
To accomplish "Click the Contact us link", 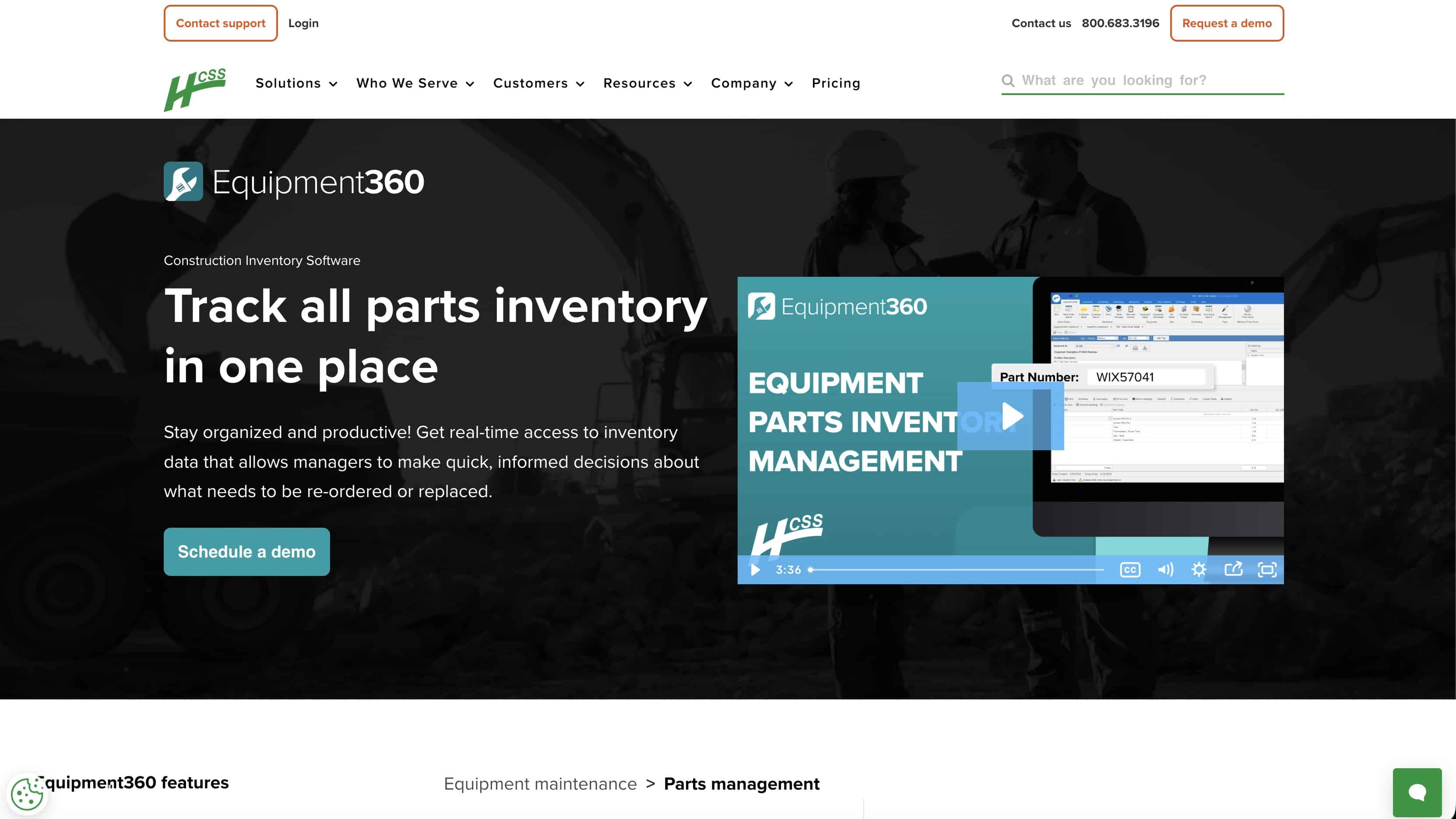I will pos(1041,23).
